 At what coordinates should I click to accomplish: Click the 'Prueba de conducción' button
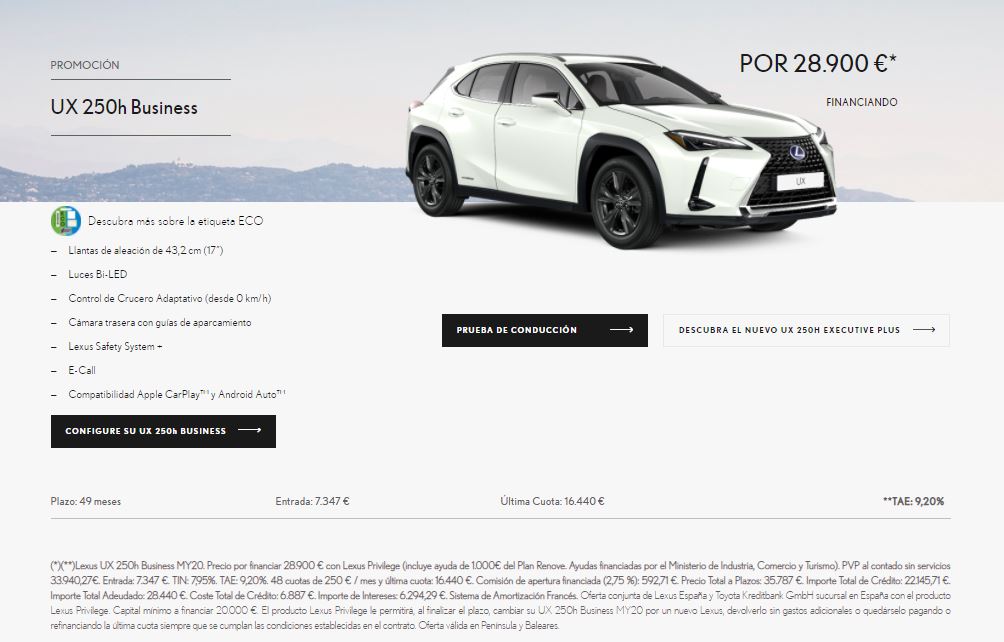pos(544,330)
